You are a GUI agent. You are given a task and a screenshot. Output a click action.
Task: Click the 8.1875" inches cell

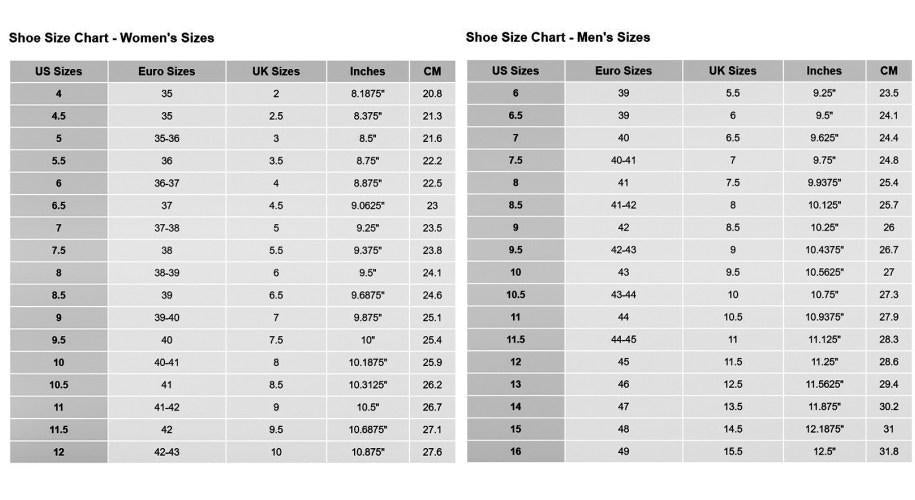367,94
